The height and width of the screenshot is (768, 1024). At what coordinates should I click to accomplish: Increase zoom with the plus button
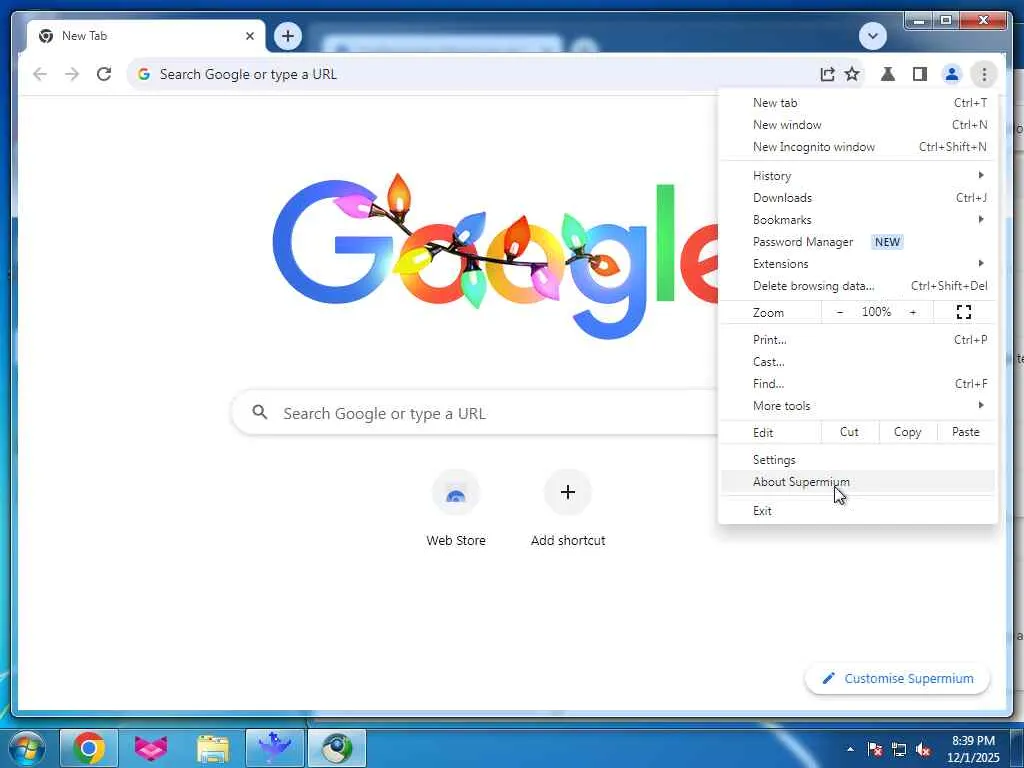pos(913,312)
